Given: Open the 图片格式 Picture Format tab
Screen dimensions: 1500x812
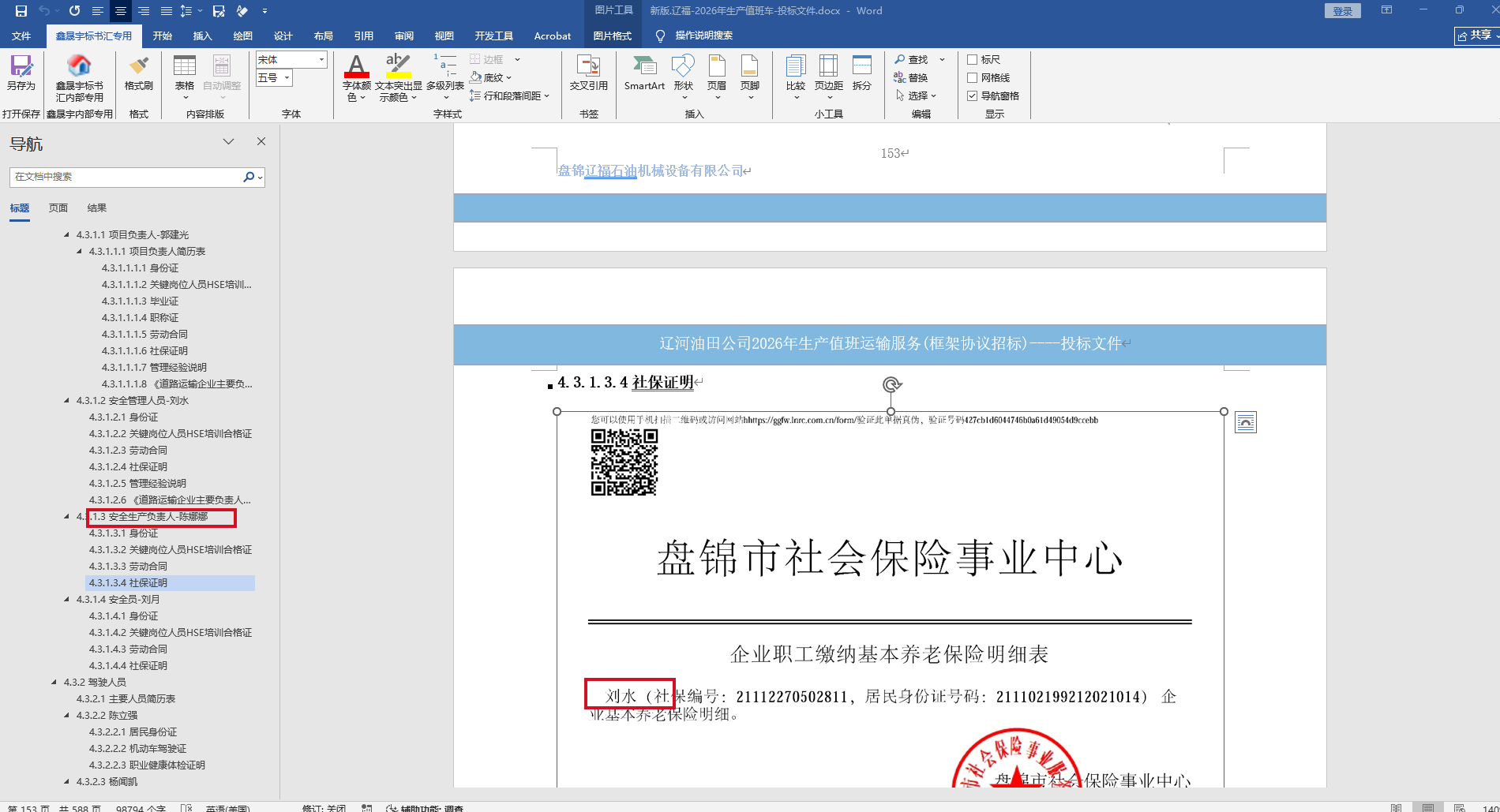Looking at the screenshot, I should pos(612,36).
